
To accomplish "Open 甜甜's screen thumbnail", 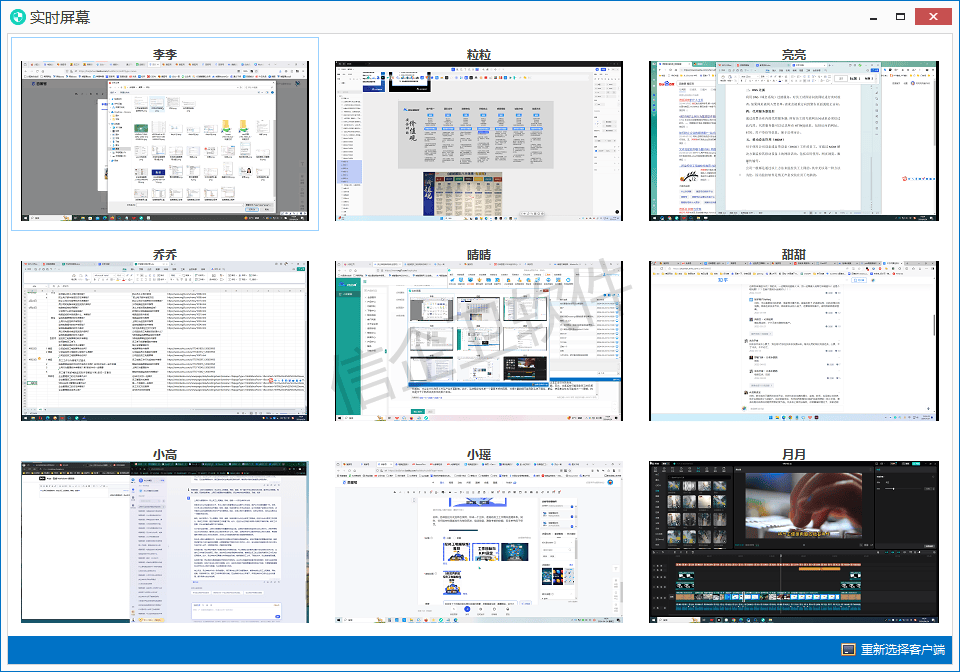I will (x=794, y=341).
